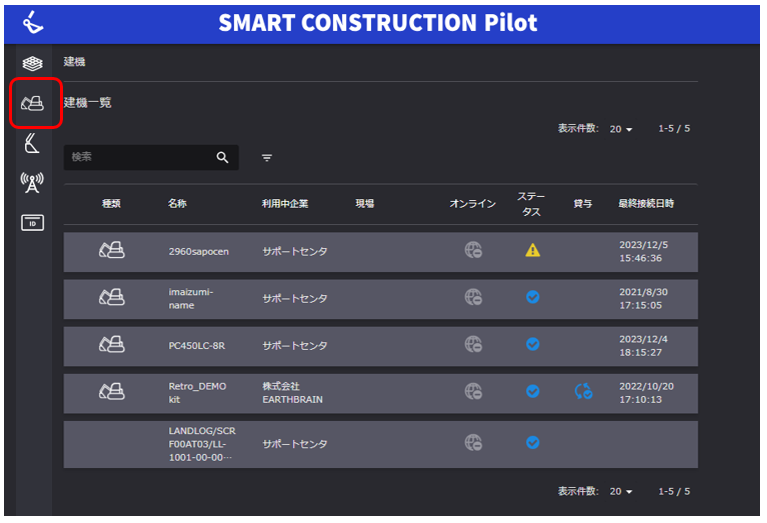Click date 2021/8/30 17:15:05
This screenshot has height=523, width=767.
pyautogui.click(x=644, y=299)
